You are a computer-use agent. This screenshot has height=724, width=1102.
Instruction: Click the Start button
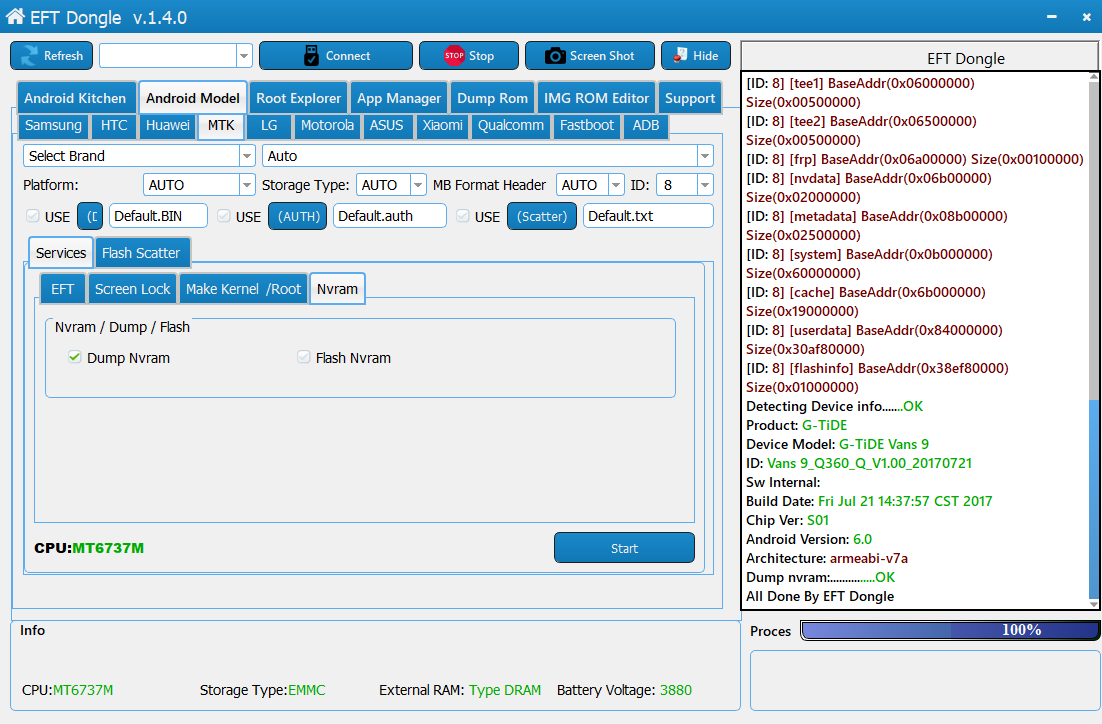pyautogui.click(x=624, y=548)
